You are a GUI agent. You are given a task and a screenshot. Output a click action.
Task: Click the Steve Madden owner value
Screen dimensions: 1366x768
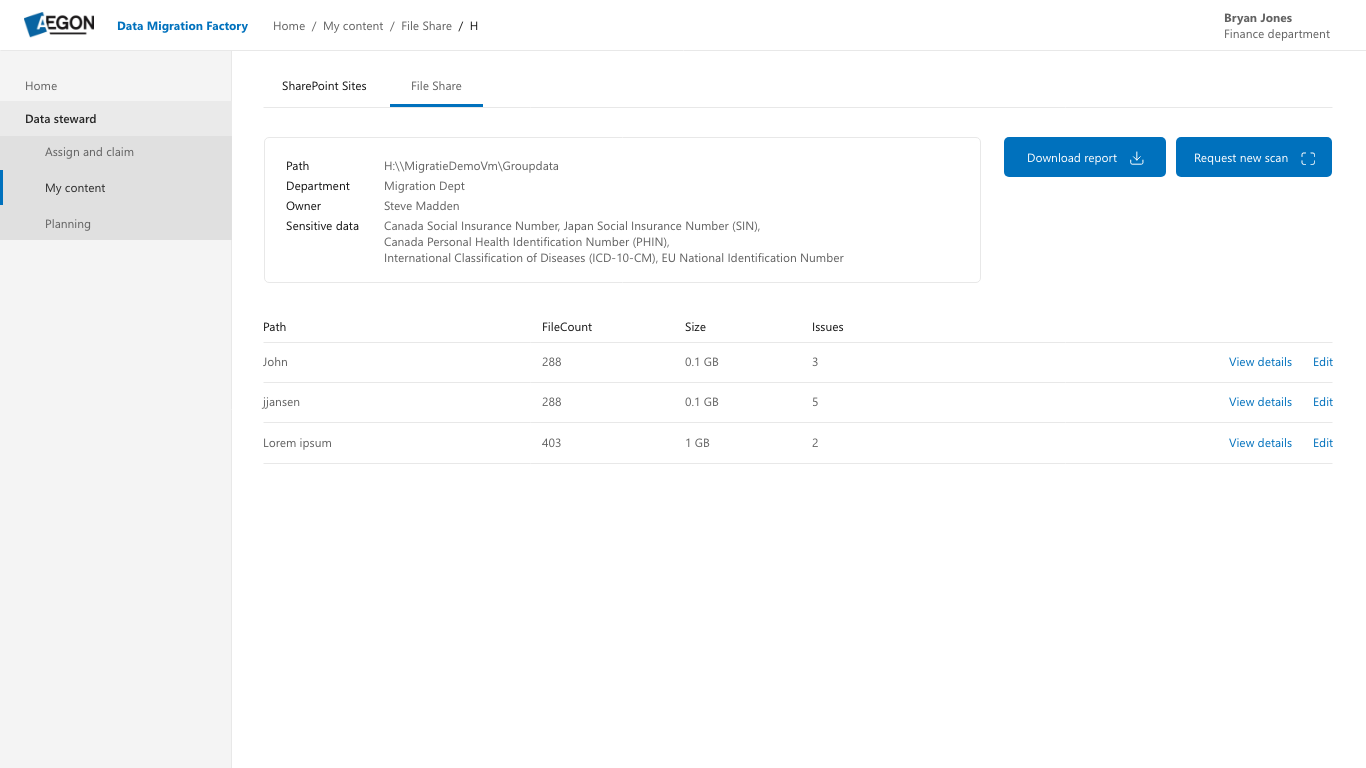[x=421, y=206]
